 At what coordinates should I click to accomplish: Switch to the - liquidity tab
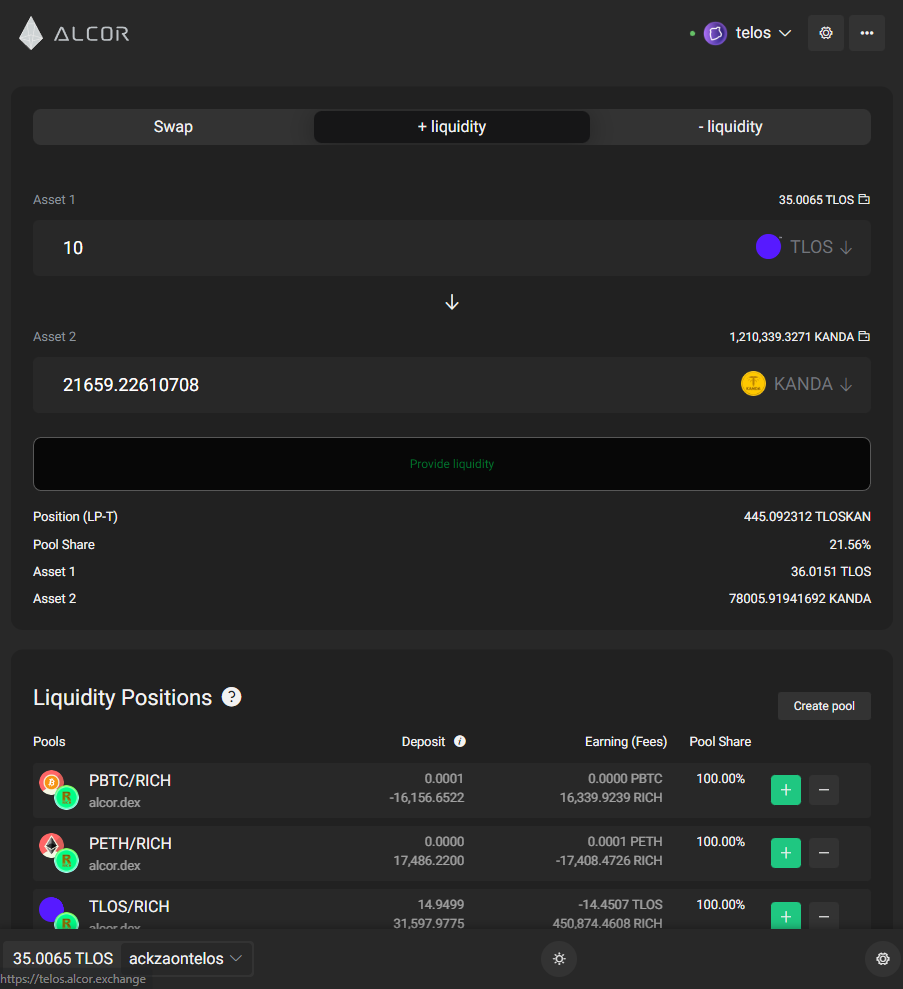pyautogui.click(x=730, y=127)
